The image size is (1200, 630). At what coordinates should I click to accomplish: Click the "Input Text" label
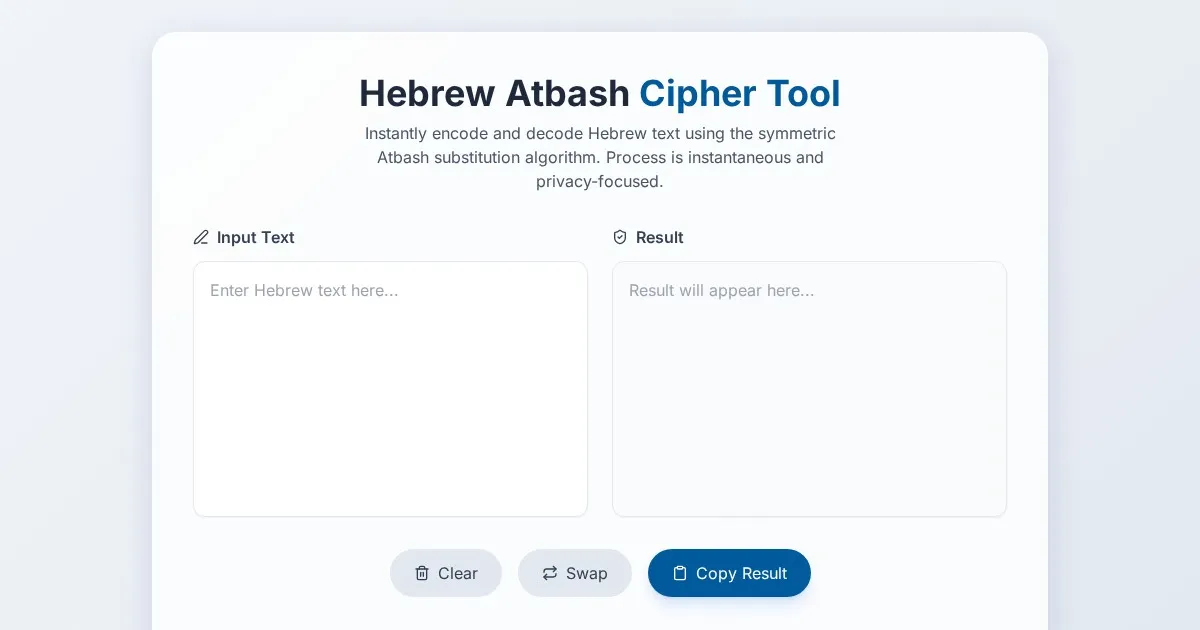coord(255,237)
